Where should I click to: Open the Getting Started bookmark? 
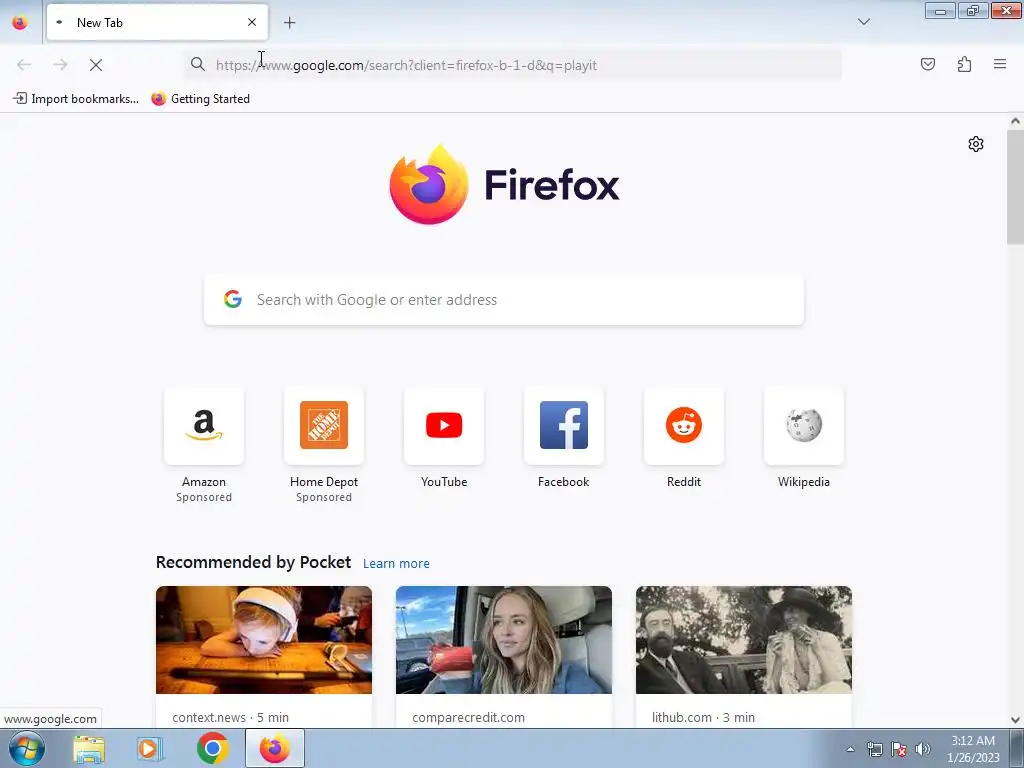[x=200, y=99]
